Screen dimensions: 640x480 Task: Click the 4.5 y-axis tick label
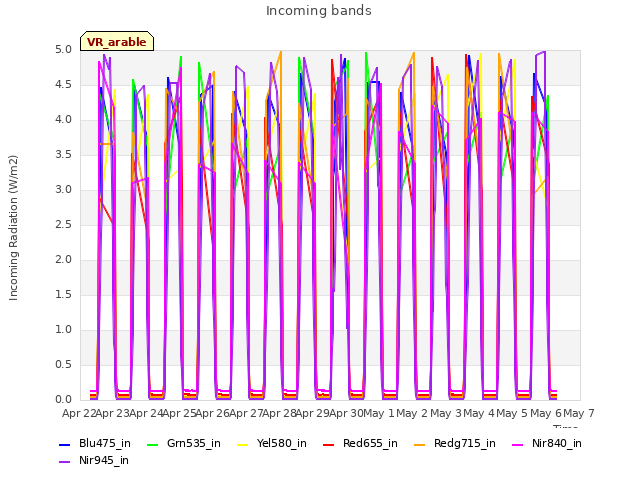[63, 85]
